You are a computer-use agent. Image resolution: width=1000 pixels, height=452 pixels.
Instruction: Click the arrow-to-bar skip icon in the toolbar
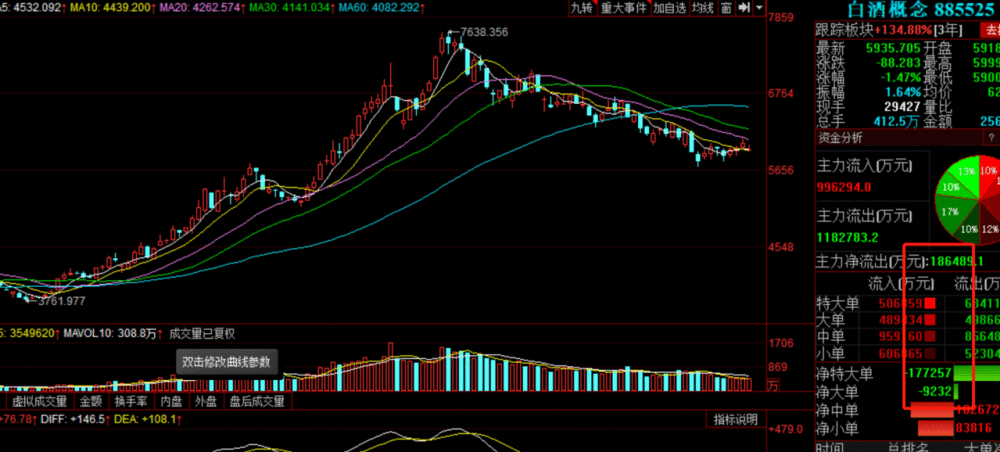tap(744, 8)
